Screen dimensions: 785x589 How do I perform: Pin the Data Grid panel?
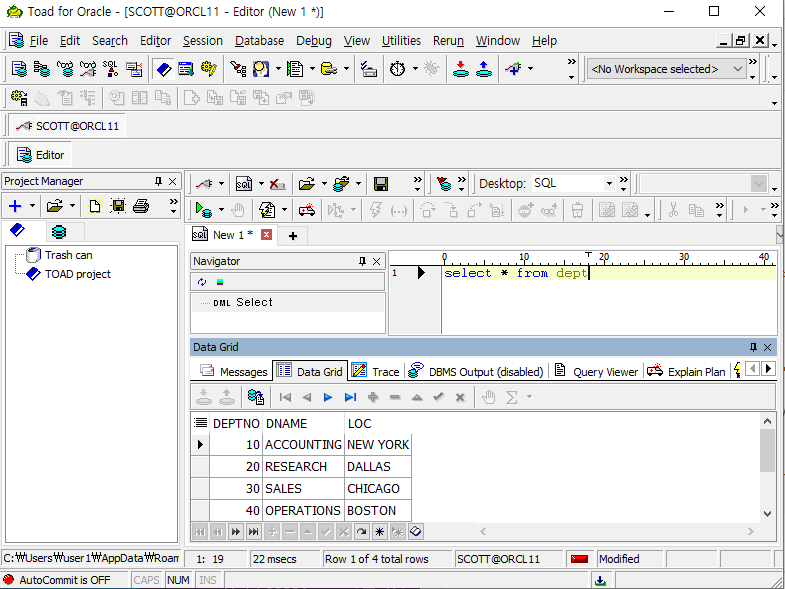pyautogui.click(x=753, y=347)
